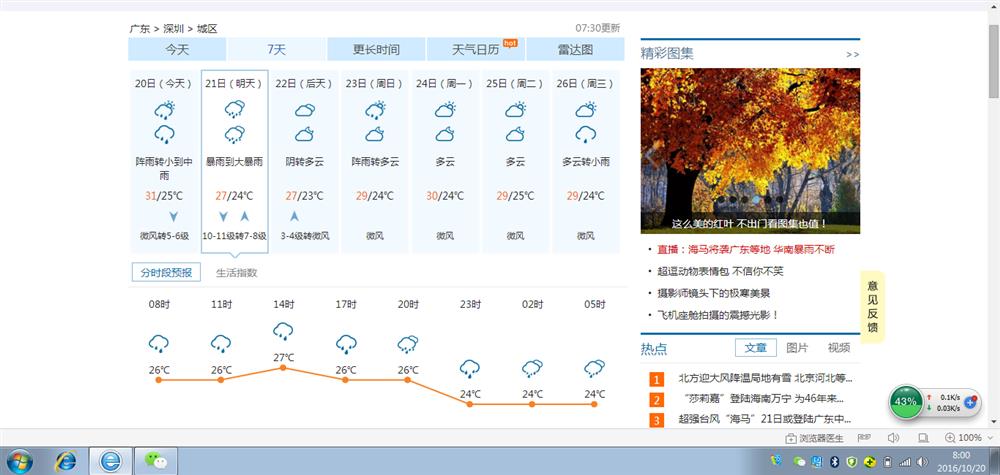Click the 08时 rain weather icon

[x=158, y=344]
